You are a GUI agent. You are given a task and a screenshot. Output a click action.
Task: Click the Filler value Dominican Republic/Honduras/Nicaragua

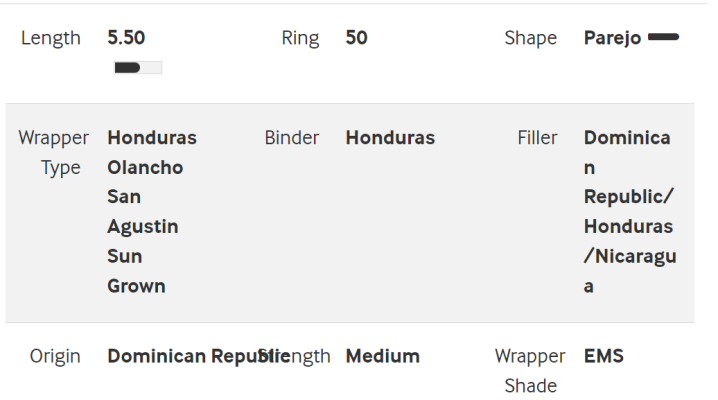tap(630, 212)
